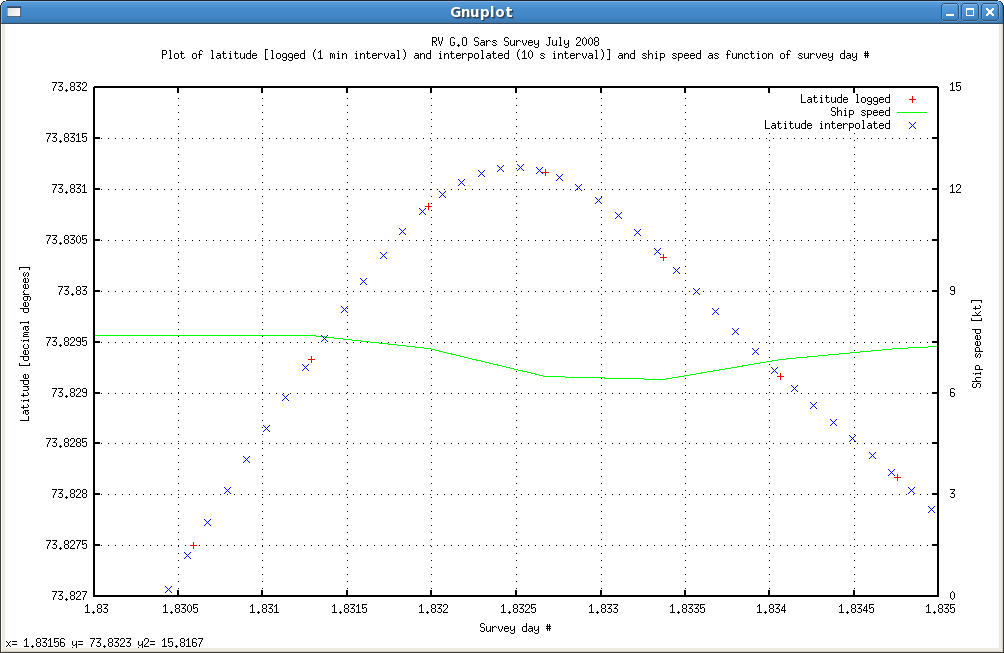Viewport: 1004px width, 653px height.
Task: Click a red plus marker near day 1.832
Action: 430,205
